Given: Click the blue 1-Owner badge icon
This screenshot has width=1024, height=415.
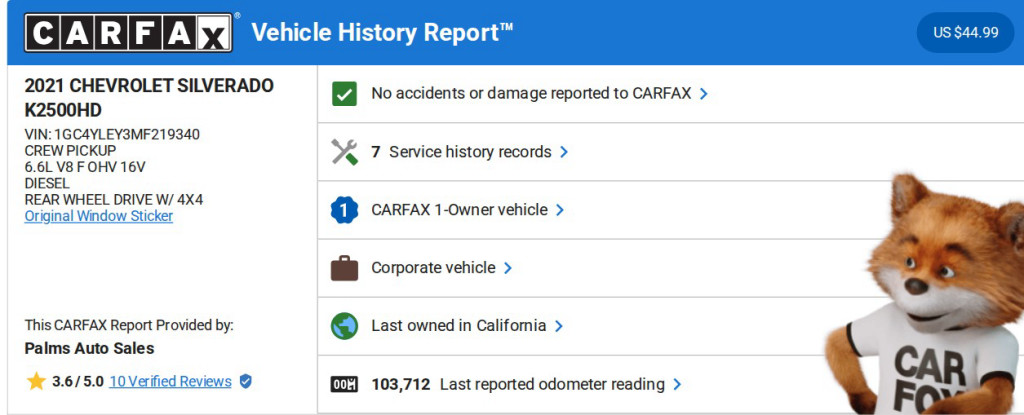Looking at the screenshot, I should (344, 210).
